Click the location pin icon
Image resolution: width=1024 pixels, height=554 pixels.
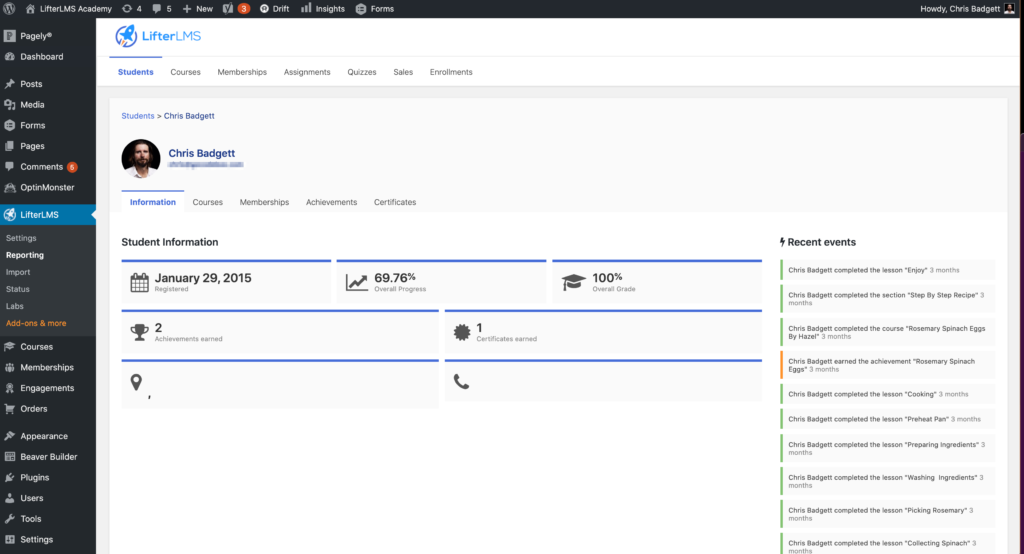click(136, 382)
